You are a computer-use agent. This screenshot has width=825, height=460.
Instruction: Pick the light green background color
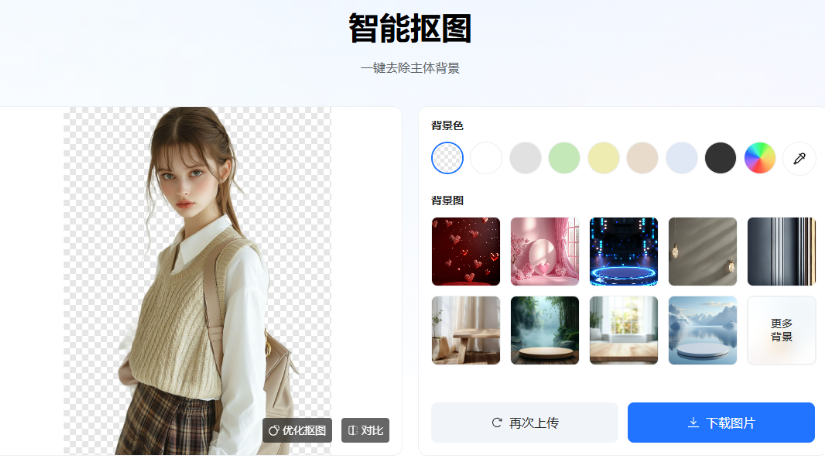[564, 158]
